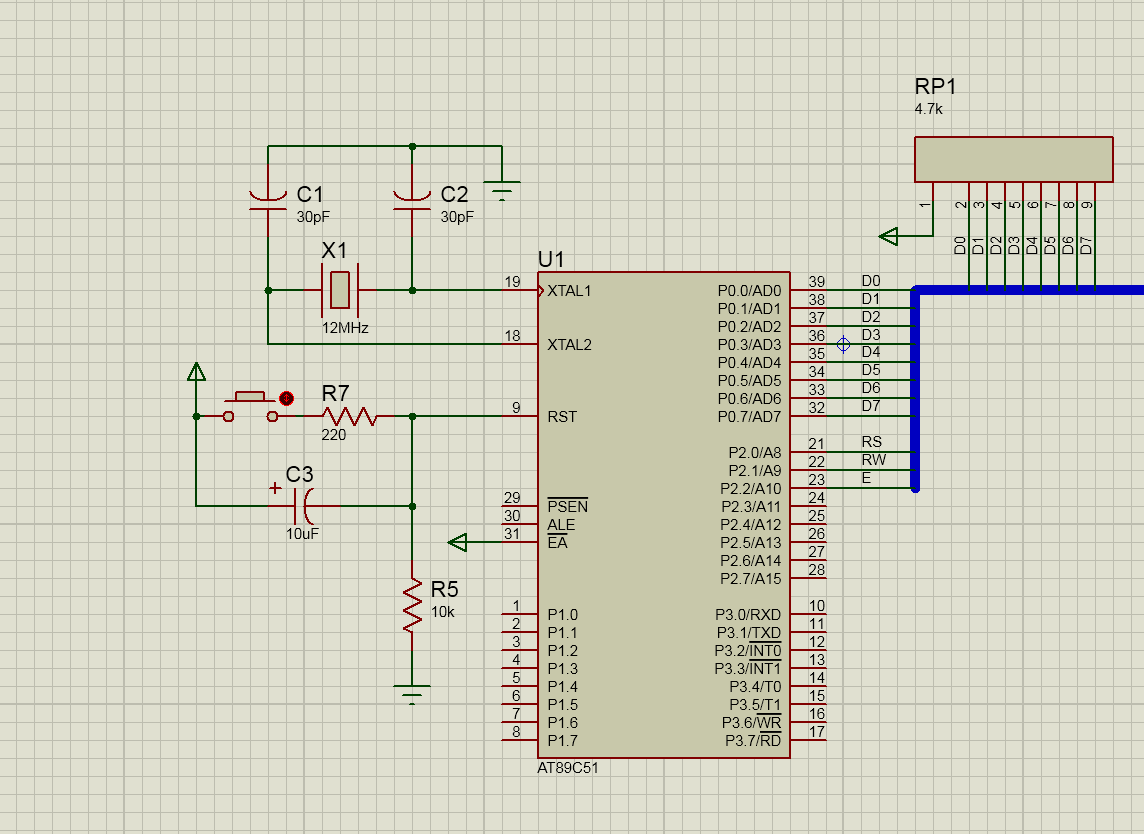
Task: Click the P1.0 pin label
Action: click(563, 614)
